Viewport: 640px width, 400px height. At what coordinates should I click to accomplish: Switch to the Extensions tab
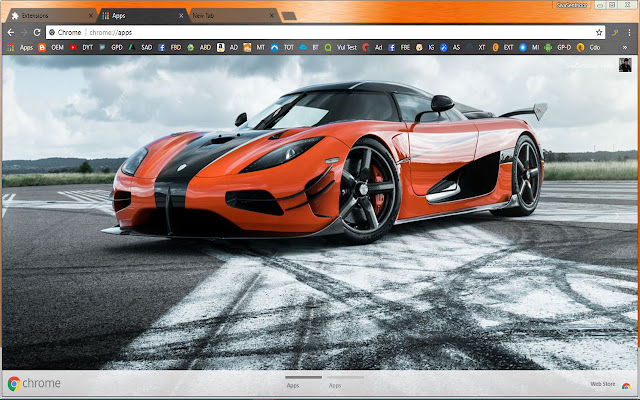click(49, 16)
